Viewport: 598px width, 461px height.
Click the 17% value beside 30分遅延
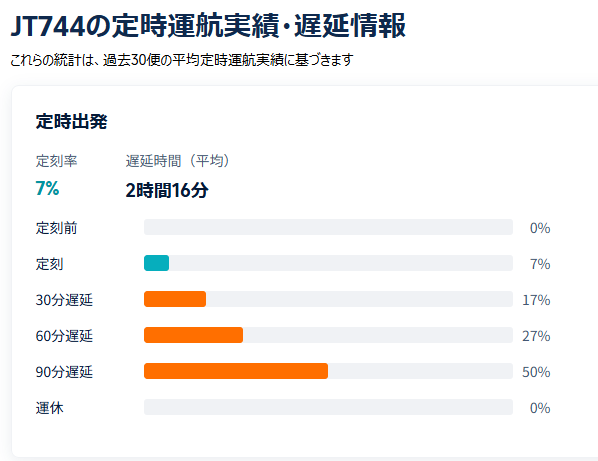pyautogui.click(x=536, y=300)
